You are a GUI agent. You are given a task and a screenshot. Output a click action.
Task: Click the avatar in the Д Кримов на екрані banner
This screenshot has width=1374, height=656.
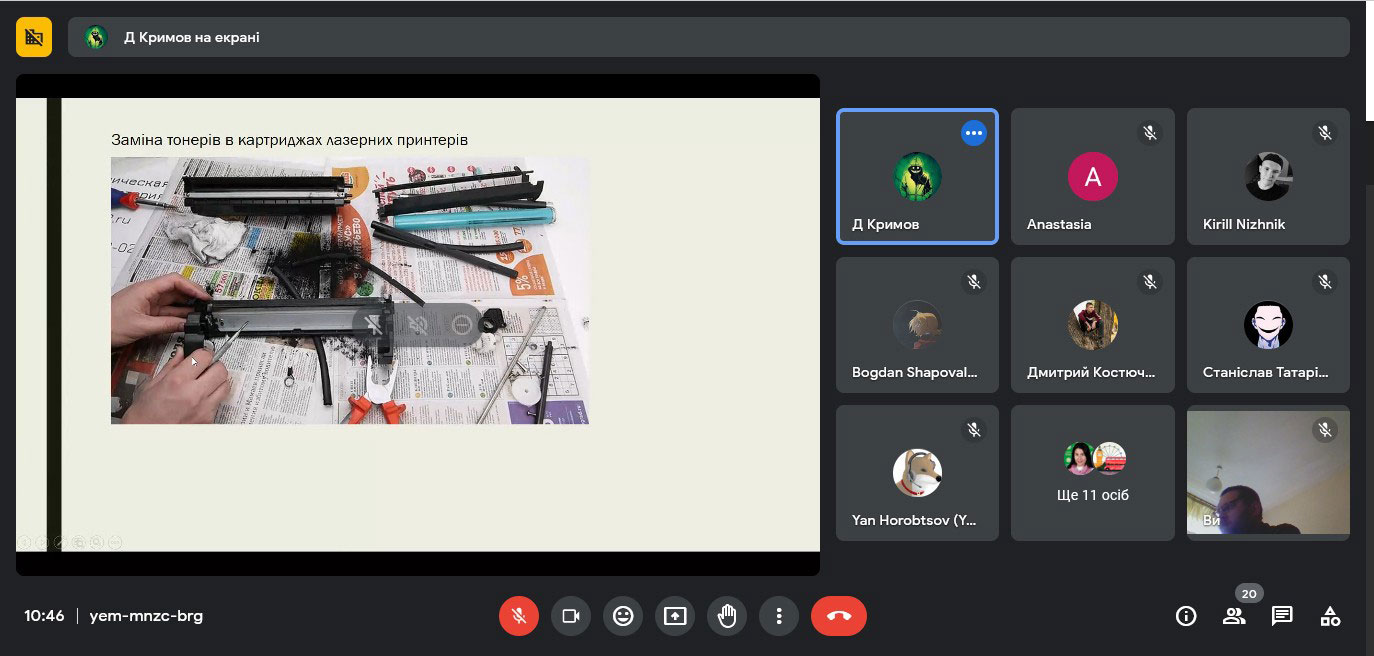coord(96,38)
